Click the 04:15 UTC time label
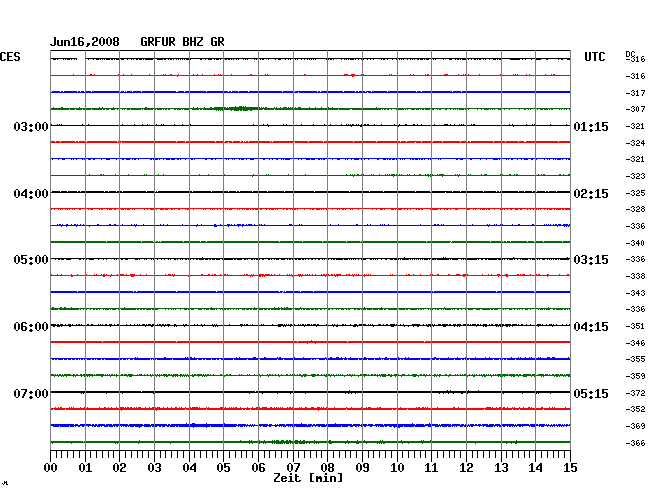Screen dimensions: 650x494 point(591,327)
